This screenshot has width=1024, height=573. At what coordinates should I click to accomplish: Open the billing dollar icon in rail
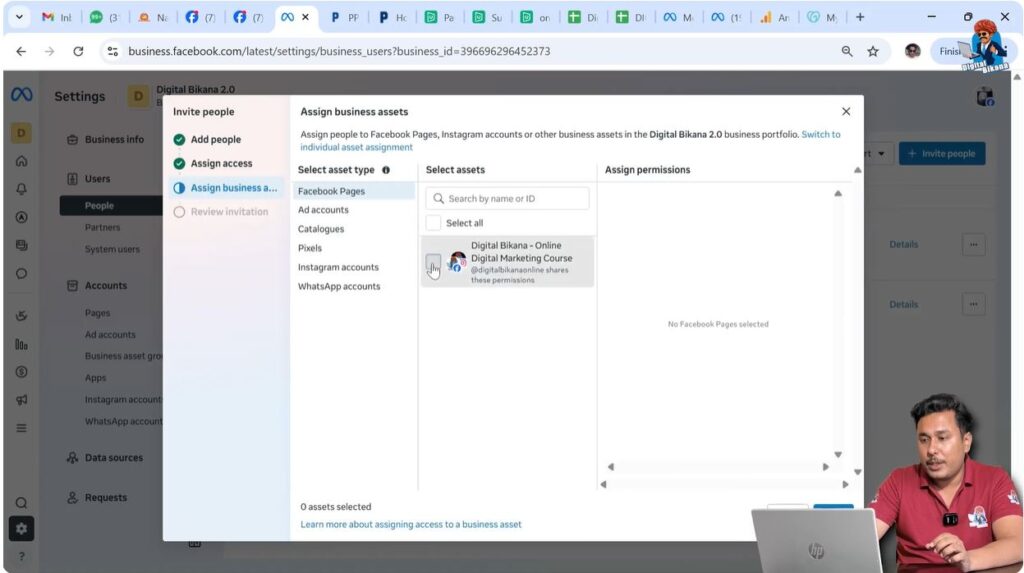(22, 372)
